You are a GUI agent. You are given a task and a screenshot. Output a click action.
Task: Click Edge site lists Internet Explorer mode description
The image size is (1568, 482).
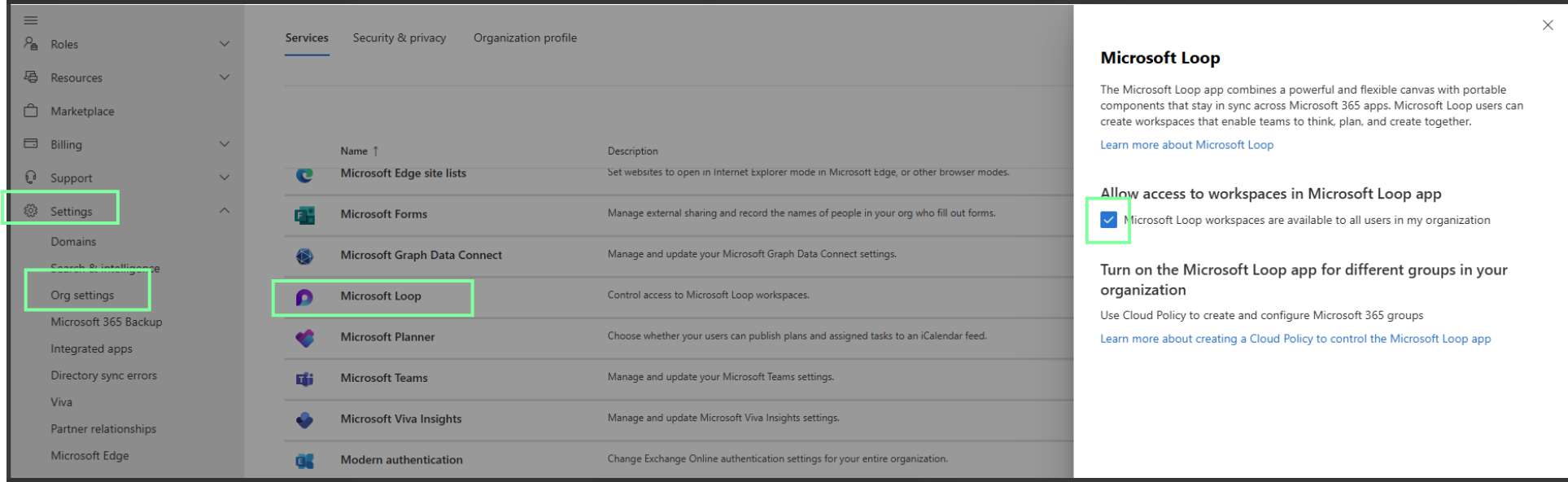pyautogui.click(x=808, y=173)
